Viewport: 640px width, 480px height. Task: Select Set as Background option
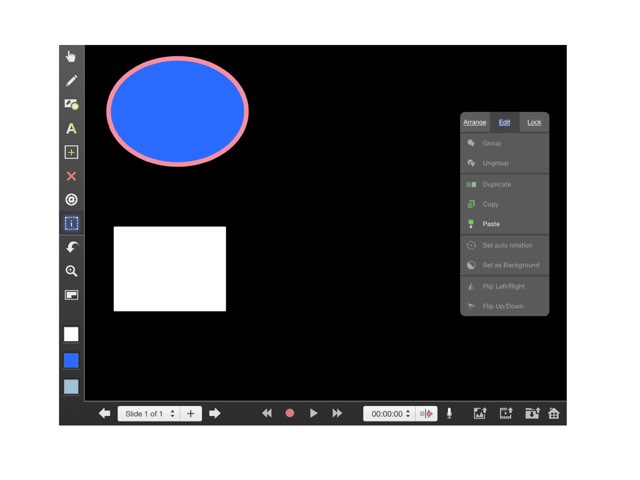[x=504, y=265]
